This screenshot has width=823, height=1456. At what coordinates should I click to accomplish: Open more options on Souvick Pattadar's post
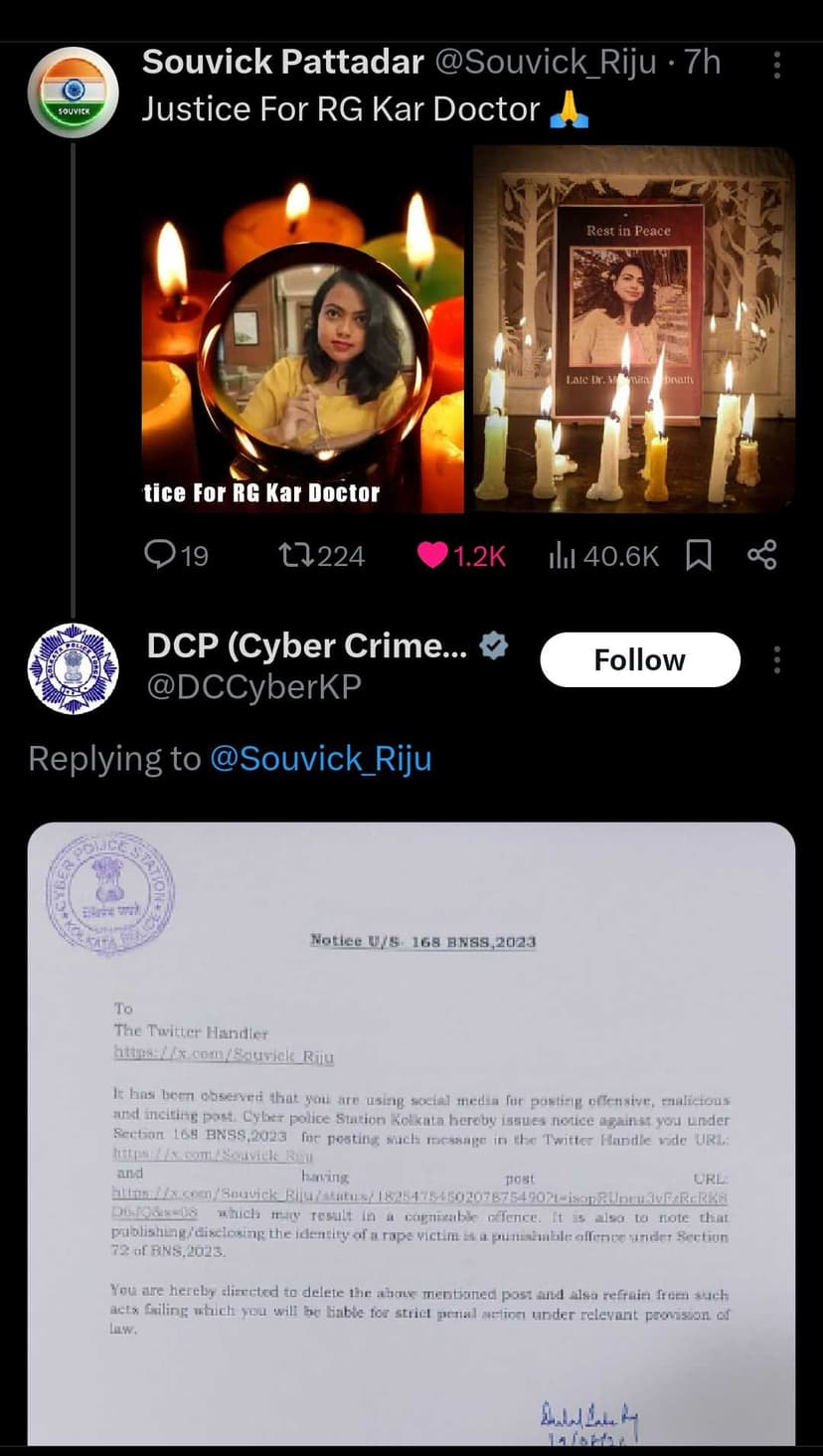(777, 65)
